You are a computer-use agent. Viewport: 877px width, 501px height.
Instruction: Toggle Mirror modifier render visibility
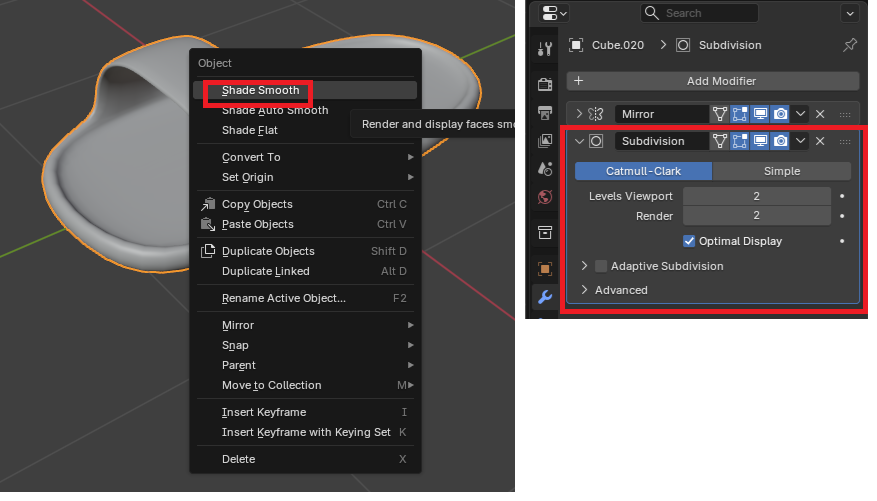coord(781,114)
